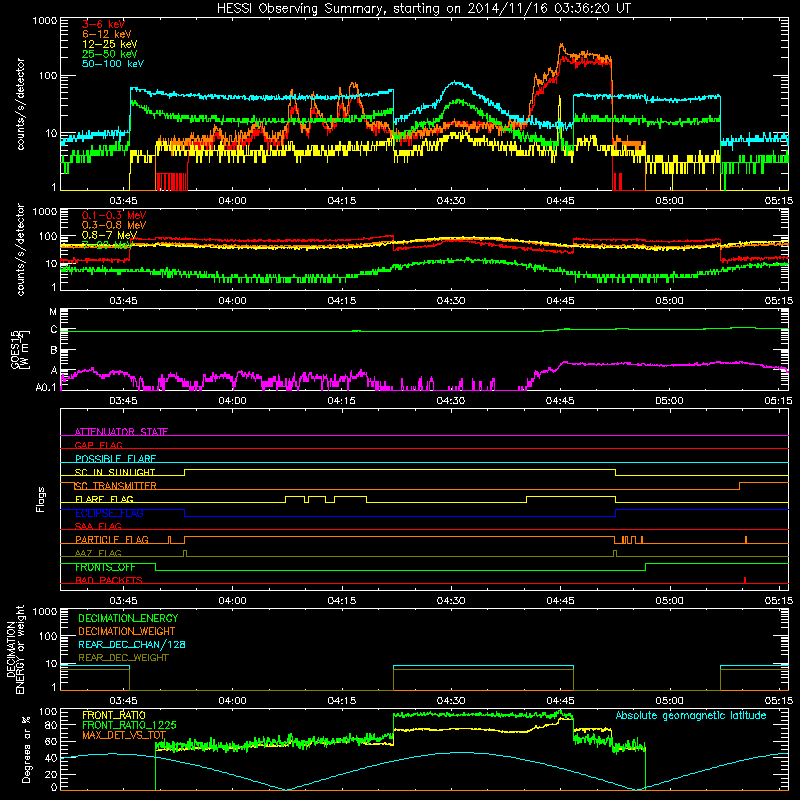Pick the BAD_PACKETS flag label
The width and height of the screenshot is (800, 800).
109,580
